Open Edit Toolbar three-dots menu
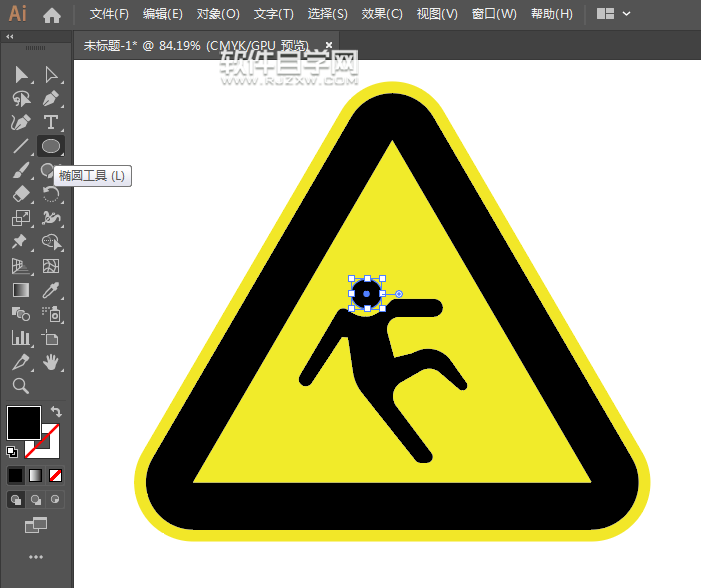Image resolution: width=701 pixels, height=588 pixels. click(x=36, y=557)
